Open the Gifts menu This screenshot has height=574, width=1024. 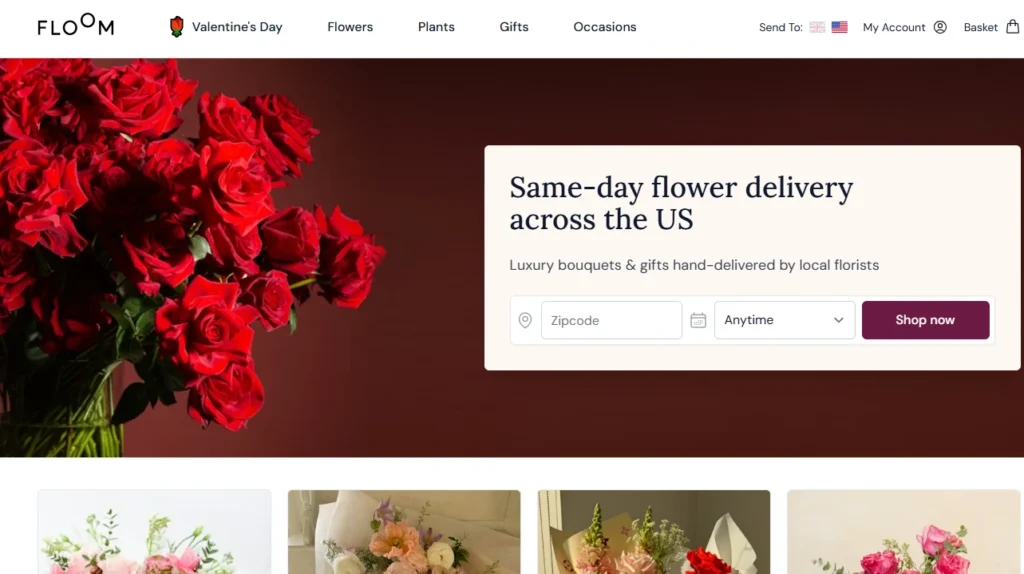pyautogui.click(x=514, y=27)
